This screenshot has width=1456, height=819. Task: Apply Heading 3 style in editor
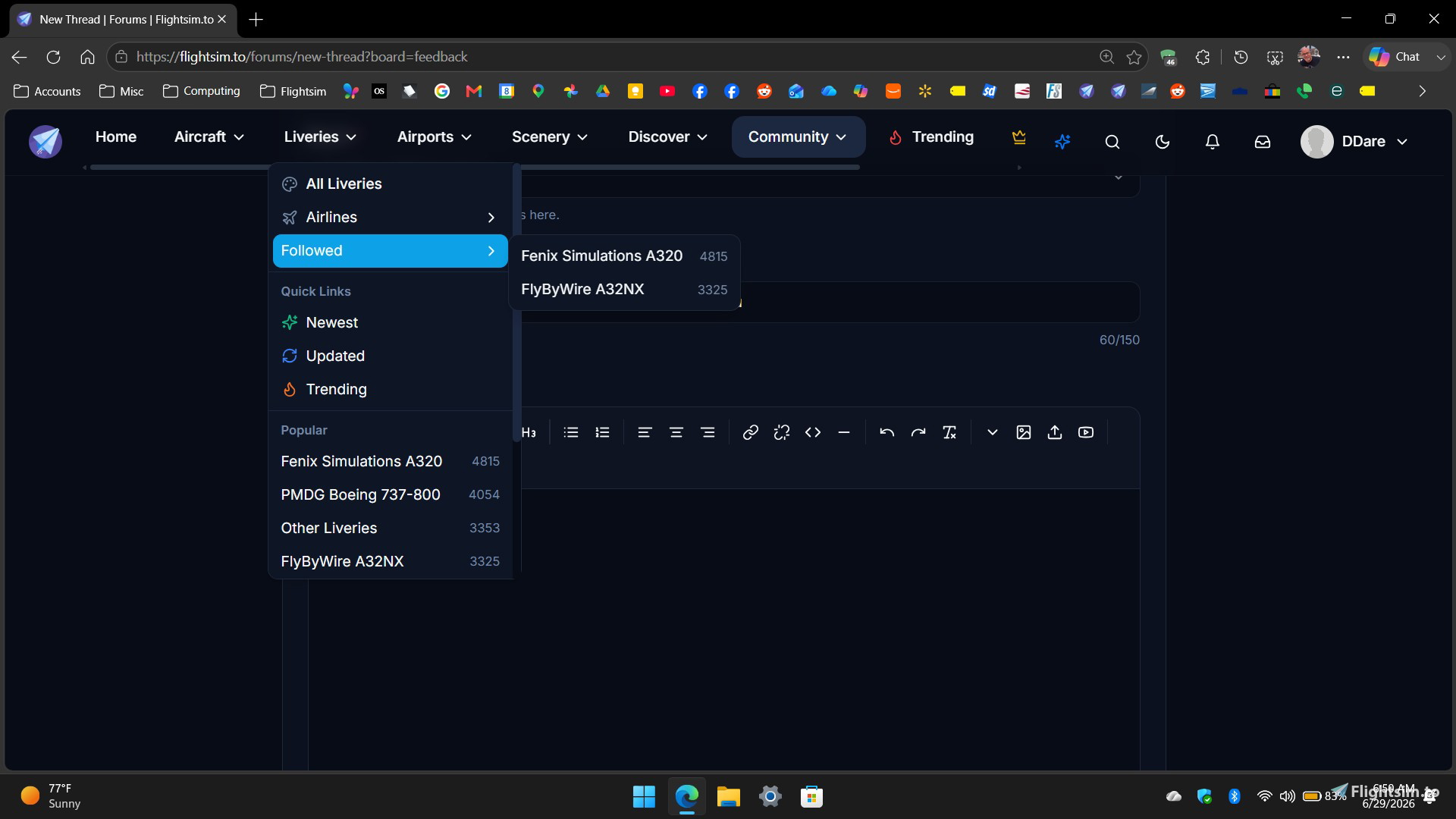[x=529, y=432]
